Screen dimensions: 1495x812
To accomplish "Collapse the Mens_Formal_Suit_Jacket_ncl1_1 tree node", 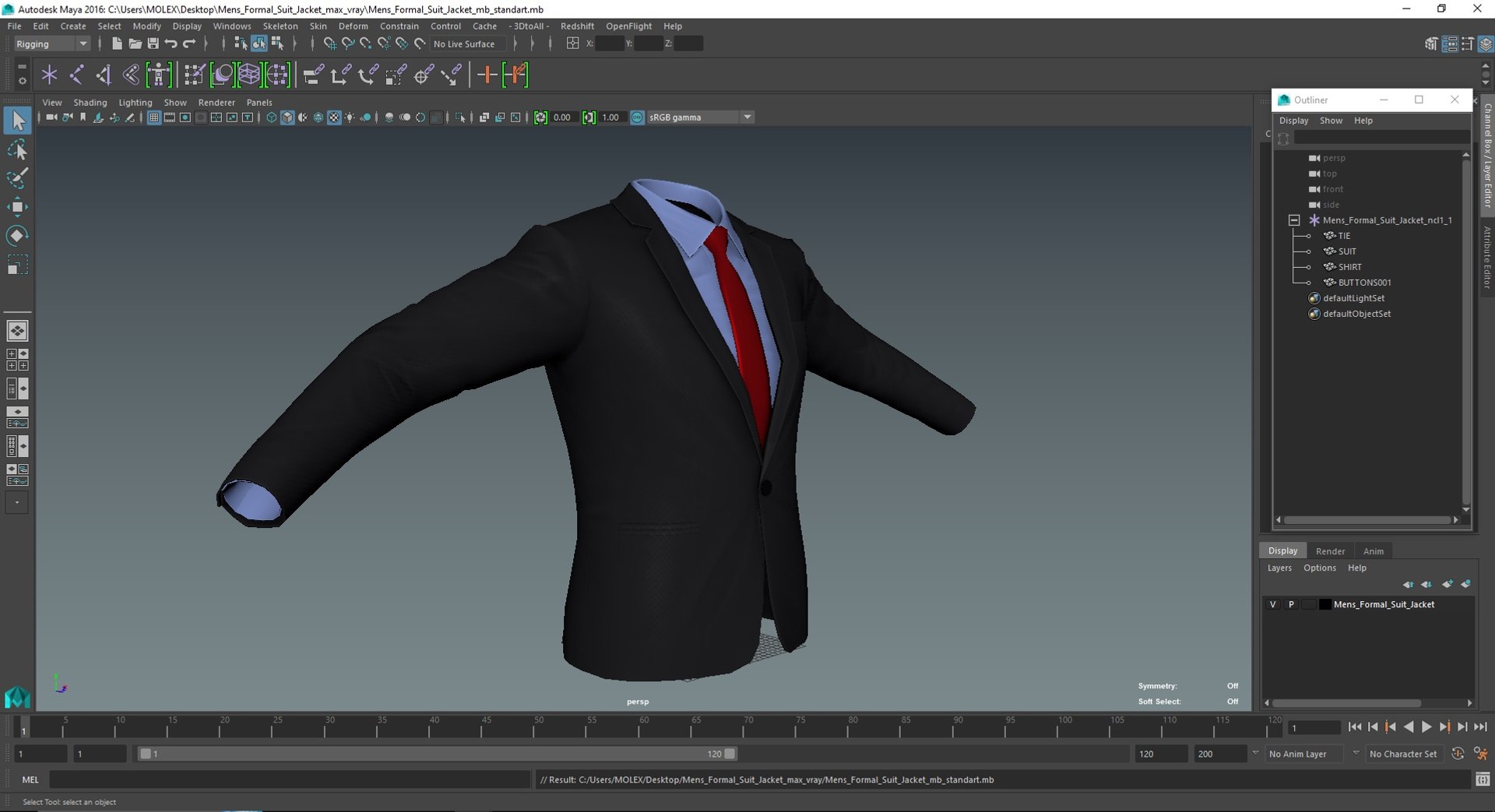I will pos(1293,220).
